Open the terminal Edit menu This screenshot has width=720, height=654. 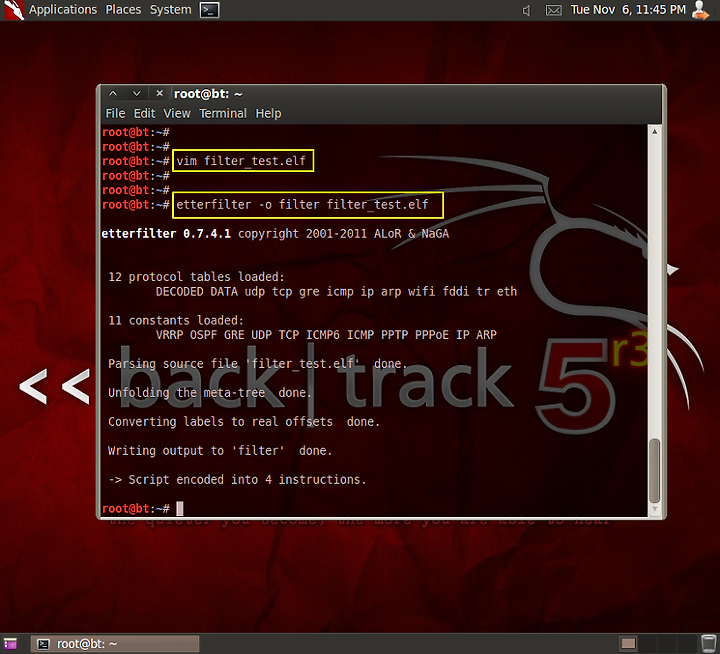coord(144,113)
